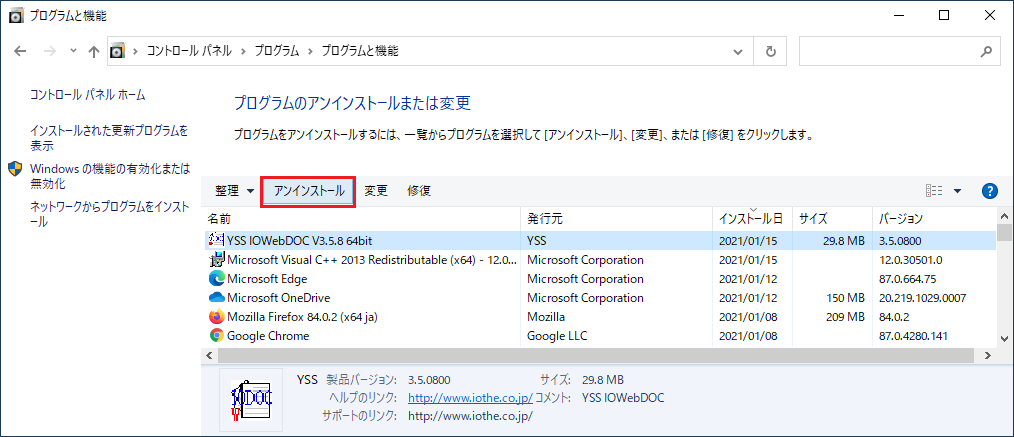Click the アンインストール button

tap(309, 191)
